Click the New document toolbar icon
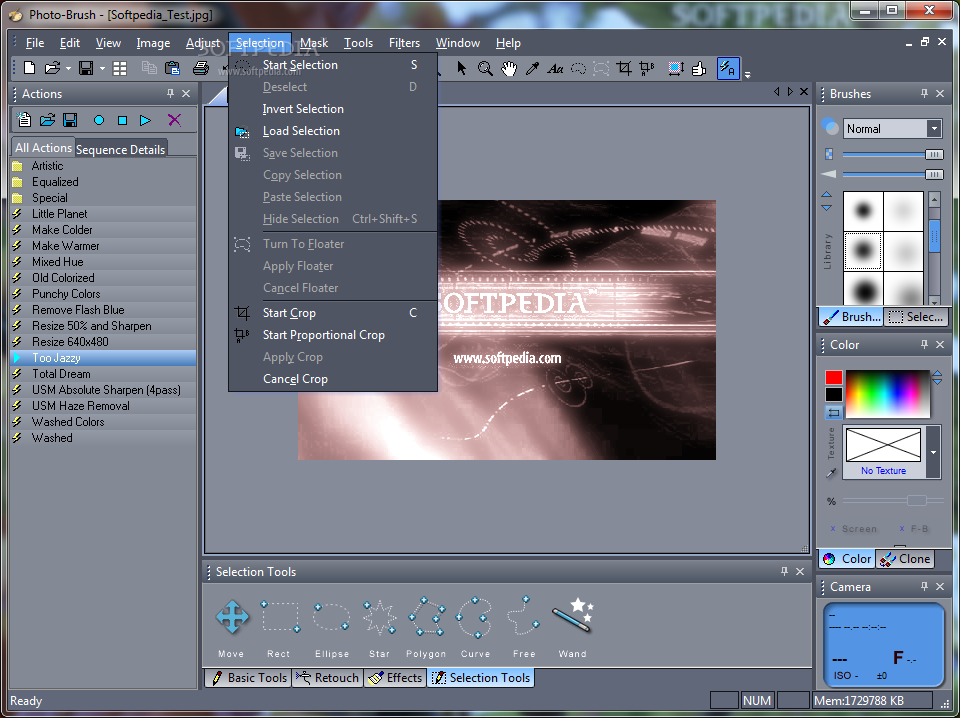Viewport: 960px width, 718px height. [29, 68]
